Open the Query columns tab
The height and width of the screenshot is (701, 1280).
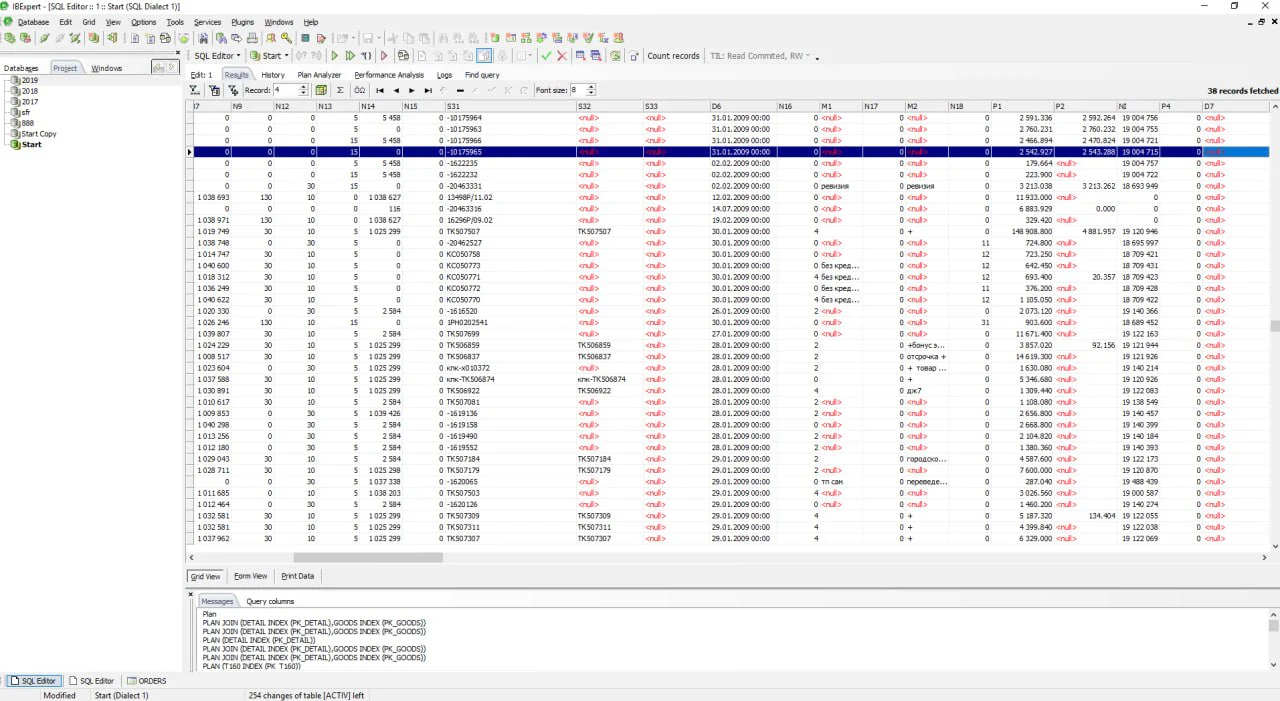(270, 601)
